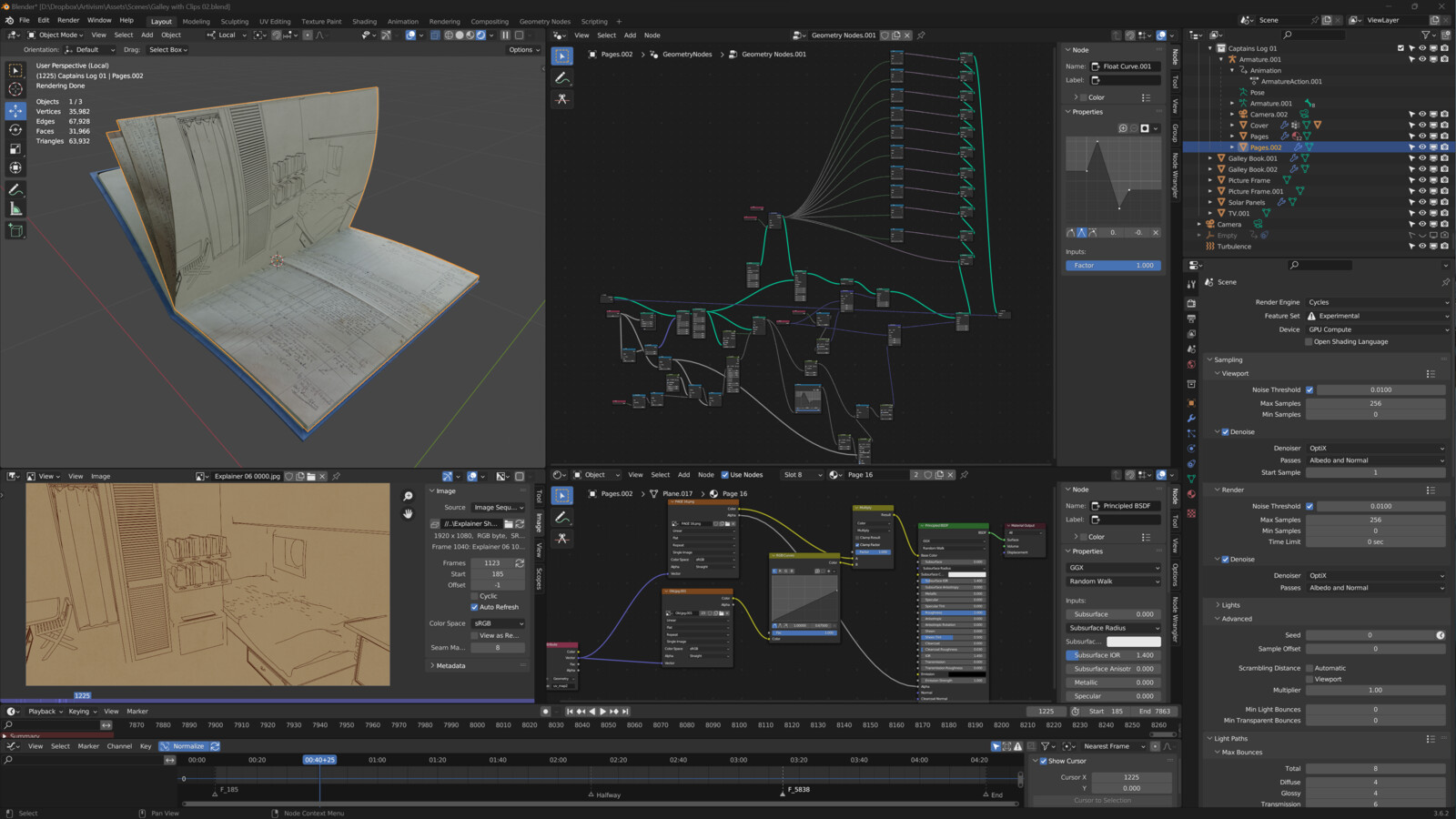
Task: Jump to start frame in timeline controls
Action: (570, 712)
